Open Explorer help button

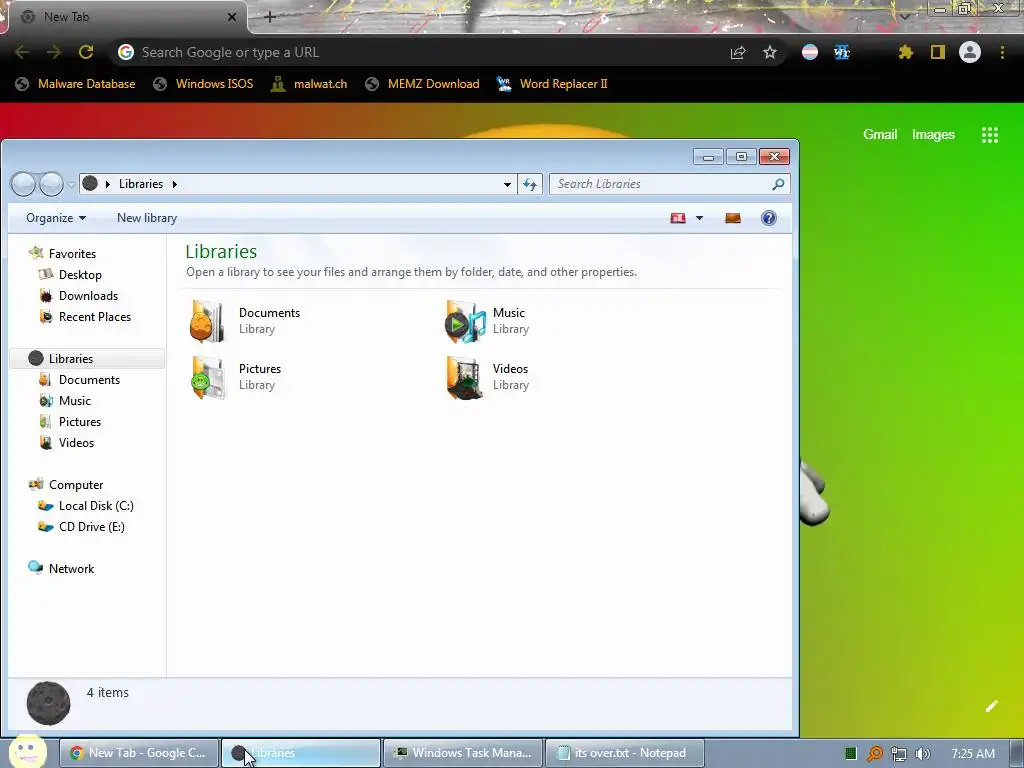pyautogui.click(x=769, y=218)
